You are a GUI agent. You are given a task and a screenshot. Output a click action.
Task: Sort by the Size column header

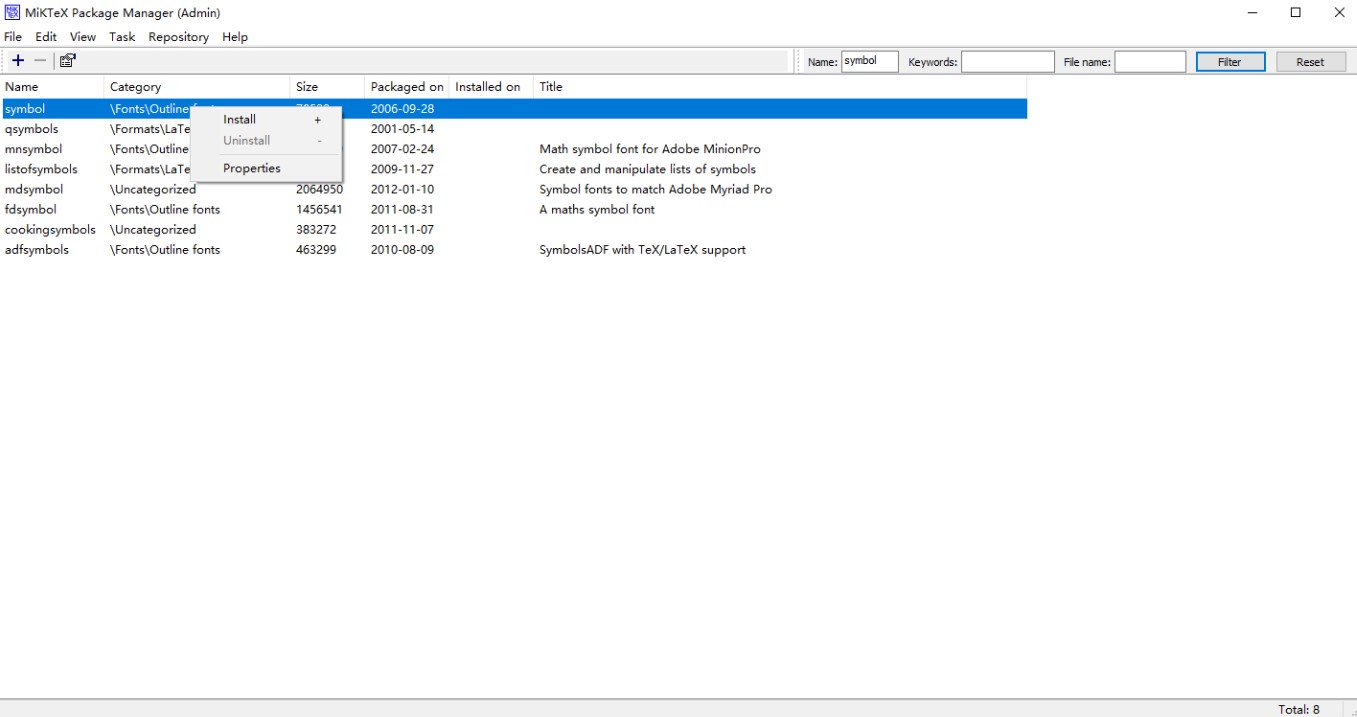pos(327,87)
